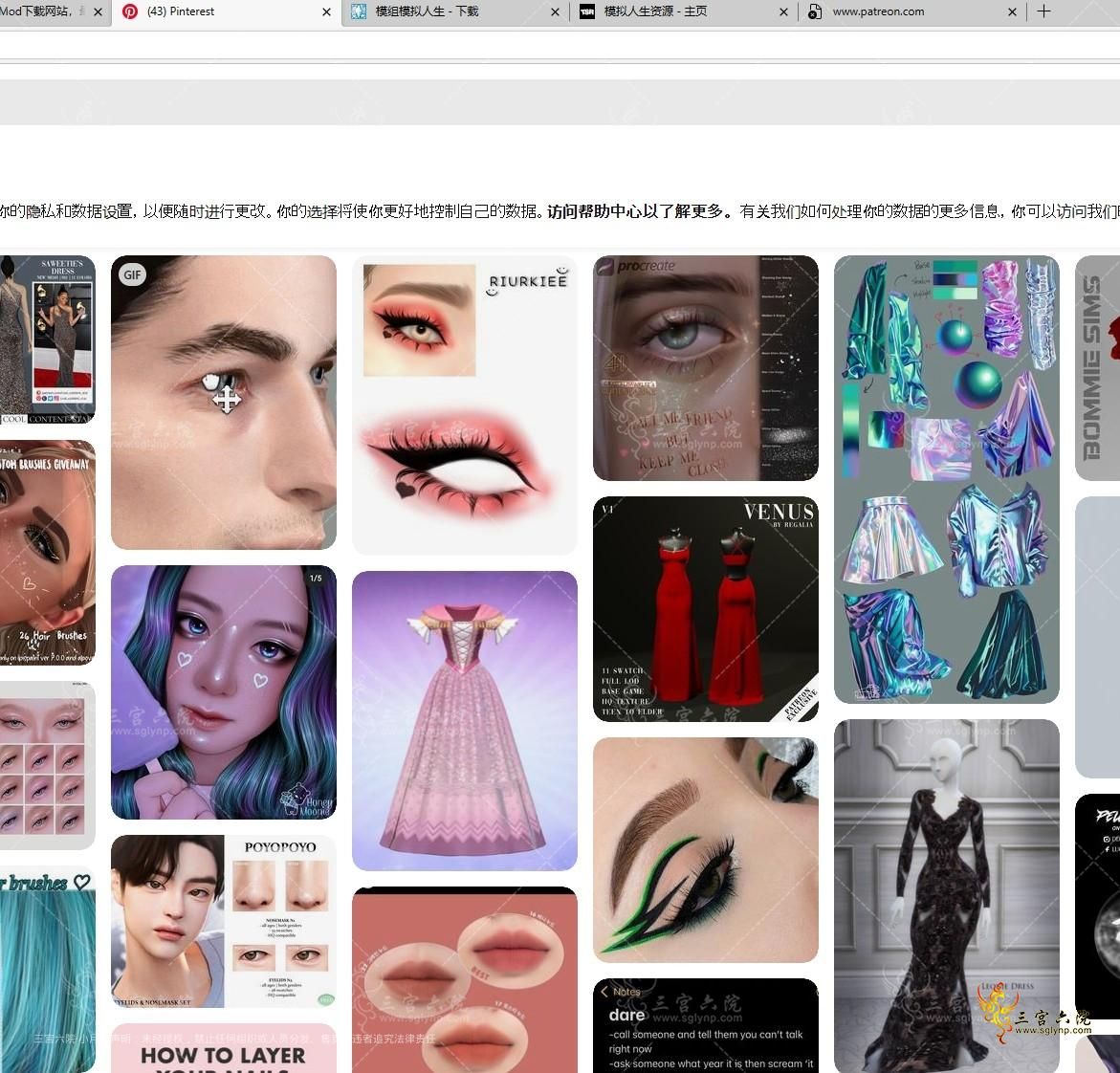
Task: Open the black lace gown pin
Action: click(x=947, y=896)
